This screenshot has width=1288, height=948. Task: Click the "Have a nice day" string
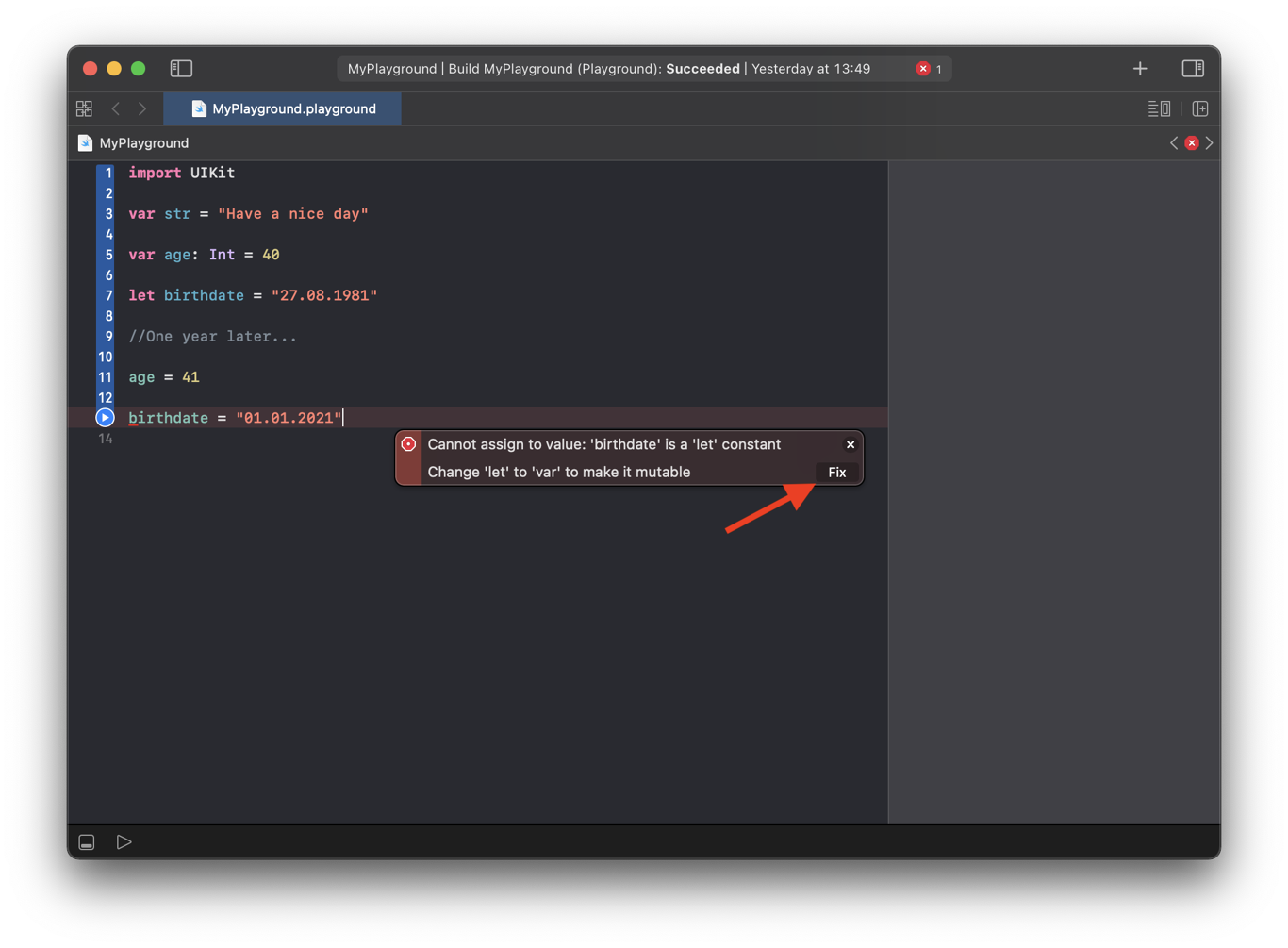(293, 213)
